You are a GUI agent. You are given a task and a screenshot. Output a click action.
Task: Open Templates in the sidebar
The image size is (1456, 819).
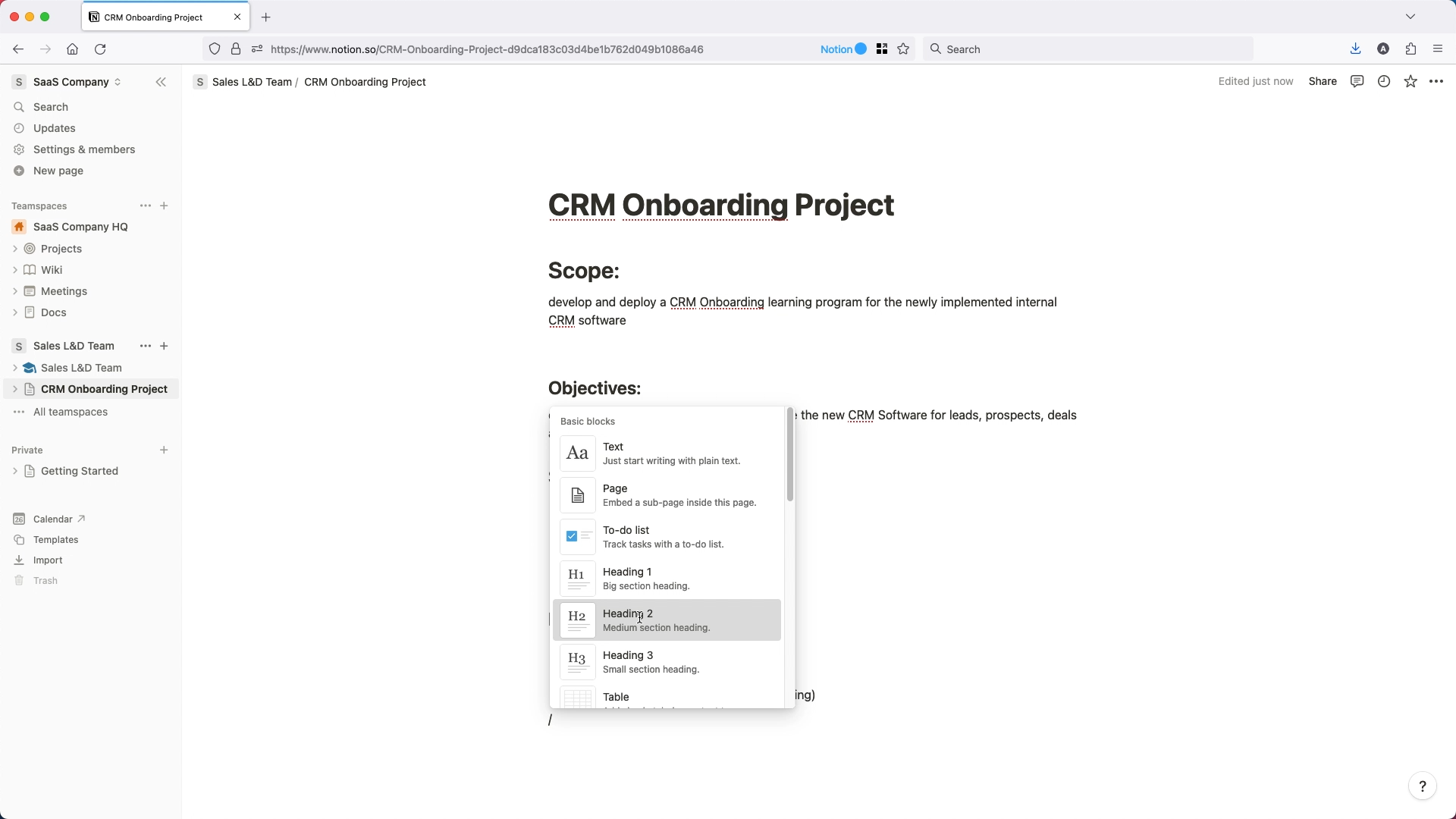click(55, 540)
